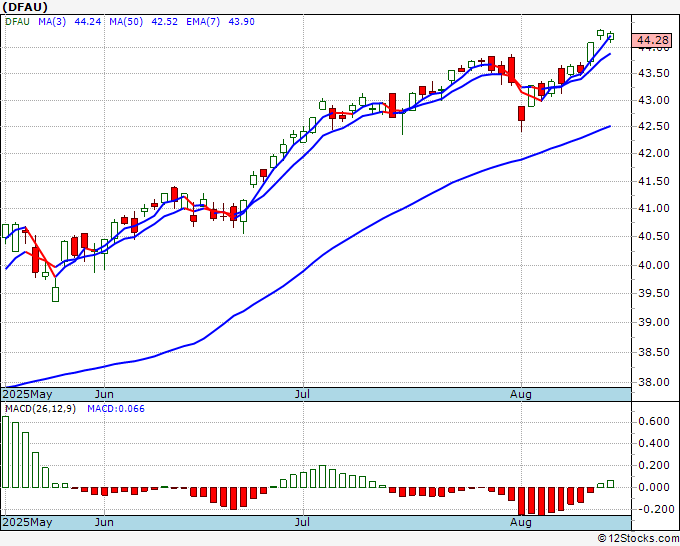680x546 pixels.
Task: Click 2025May on the price chart axis
Action: (27, 394)
